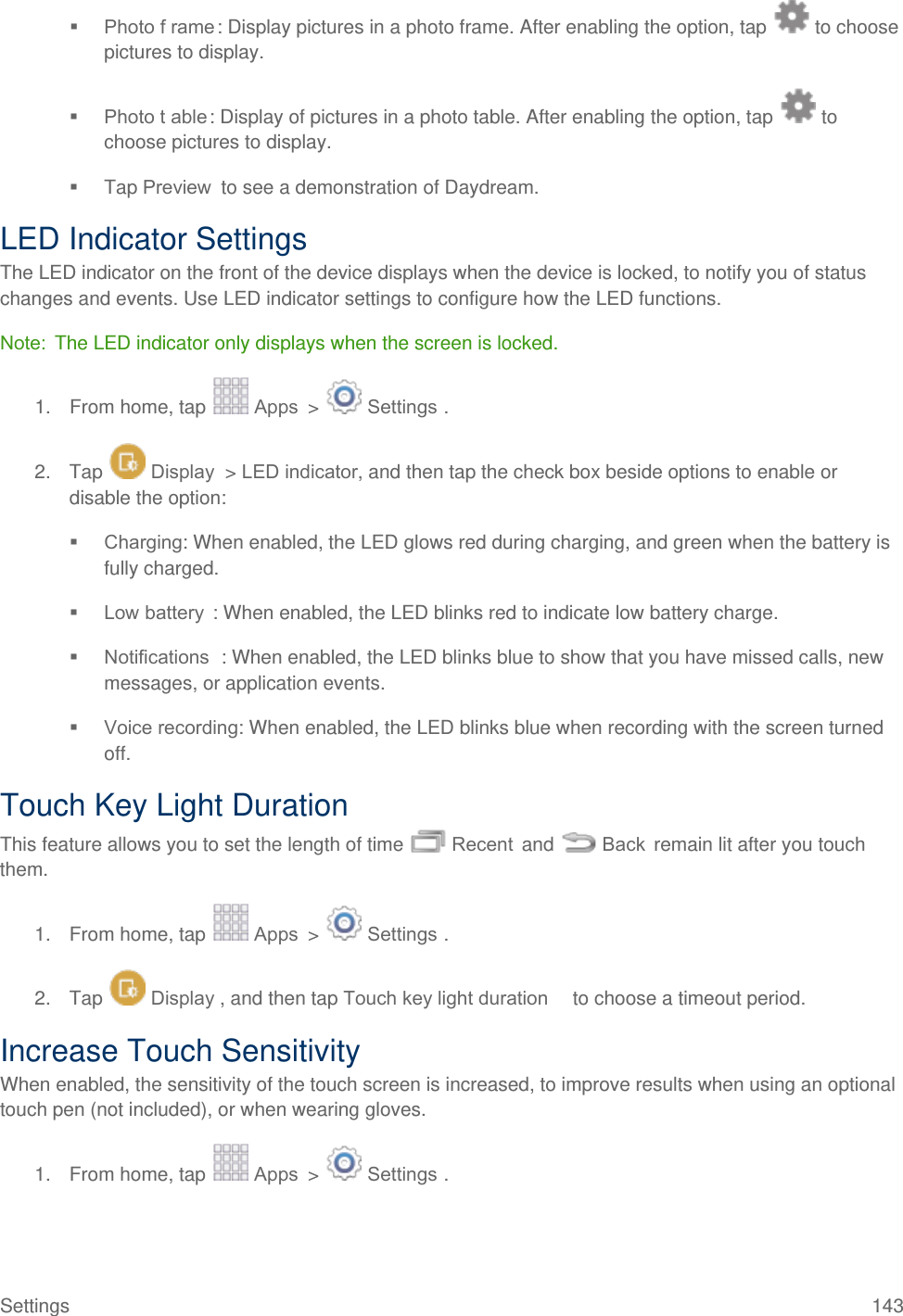Tap the Apps grid icon under Increase Touch Sensitivity

click(x=231, y=1163)
